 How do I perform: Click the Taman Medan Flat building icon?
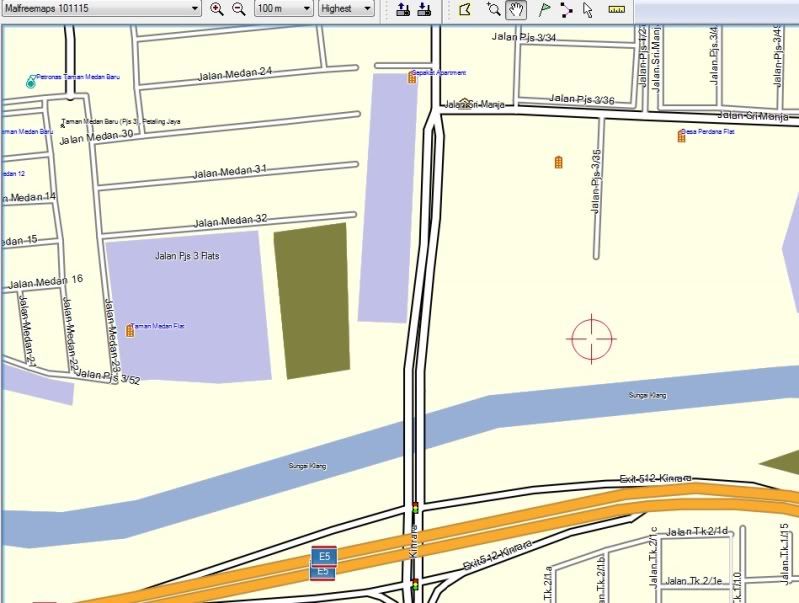(x=130, y=329)
